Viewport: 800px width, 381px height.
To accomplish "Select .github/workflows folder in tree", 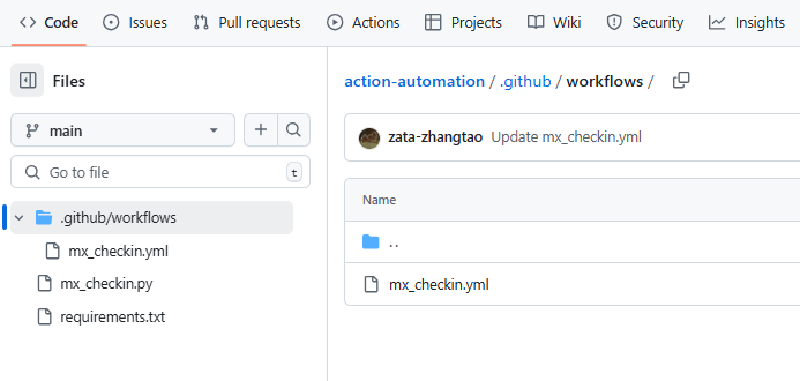I will coord(152,218).
